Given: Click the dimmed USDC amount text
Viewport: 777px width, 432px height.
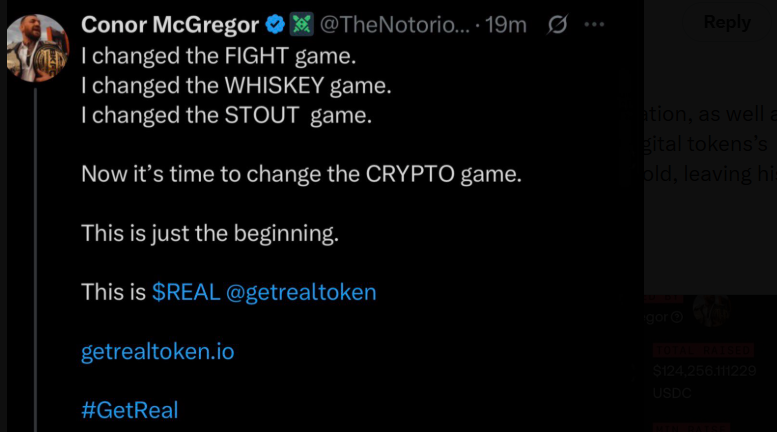Looking at the screenshot, I should click(702, 371).
